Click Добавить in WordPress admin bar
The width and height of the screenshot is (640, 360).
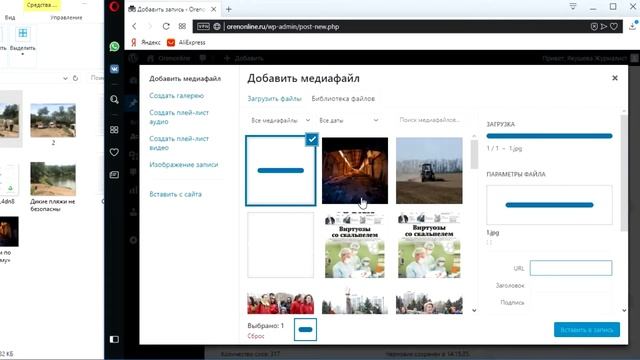click(244, 58)
